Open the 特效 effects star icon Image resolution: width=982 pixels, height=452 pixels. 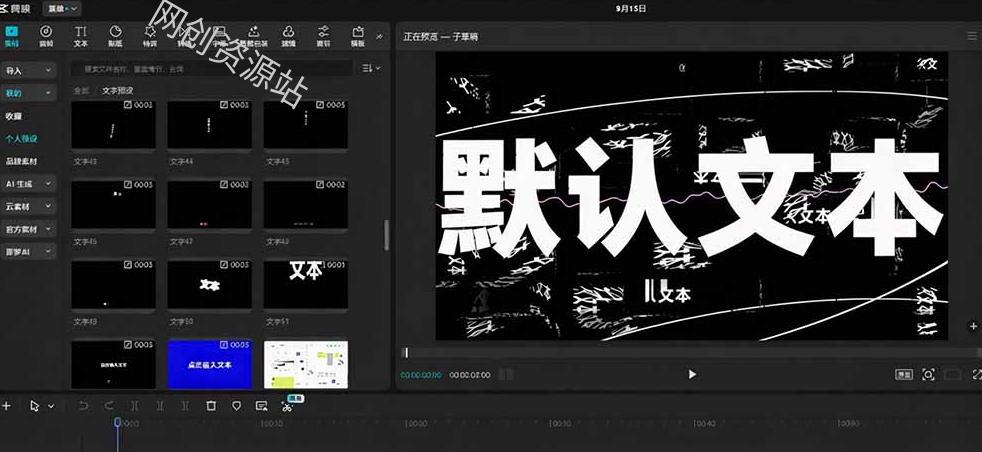pos(150,36)
